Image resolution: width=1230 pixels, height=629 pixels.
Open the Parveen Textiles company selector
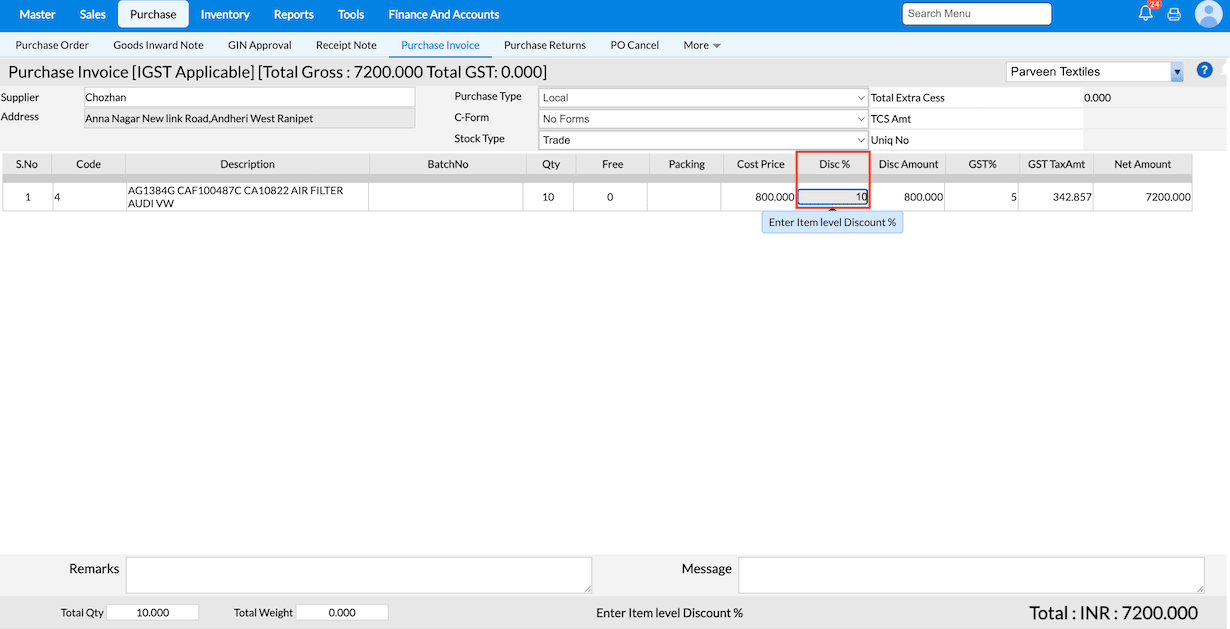click(x=1094, y=72)
